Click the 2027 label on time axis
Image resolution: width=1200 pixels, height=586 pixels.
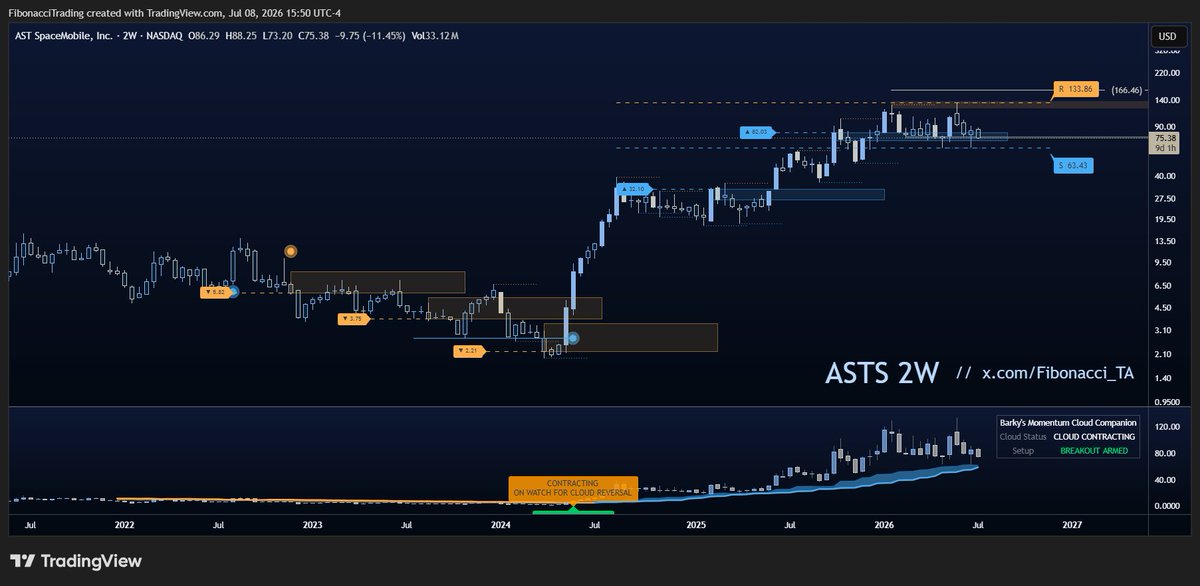pos(1071,523)
